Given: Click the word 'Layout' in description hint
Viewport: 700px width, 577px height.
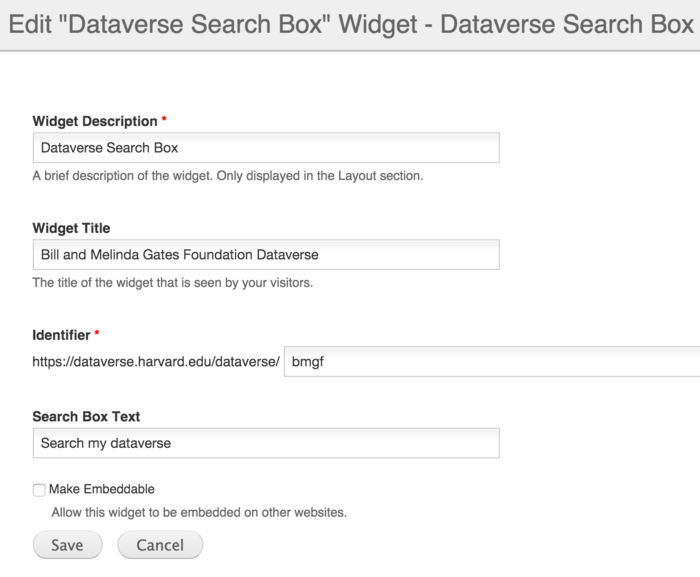Looking at the screenshot, I should [357, 176].
